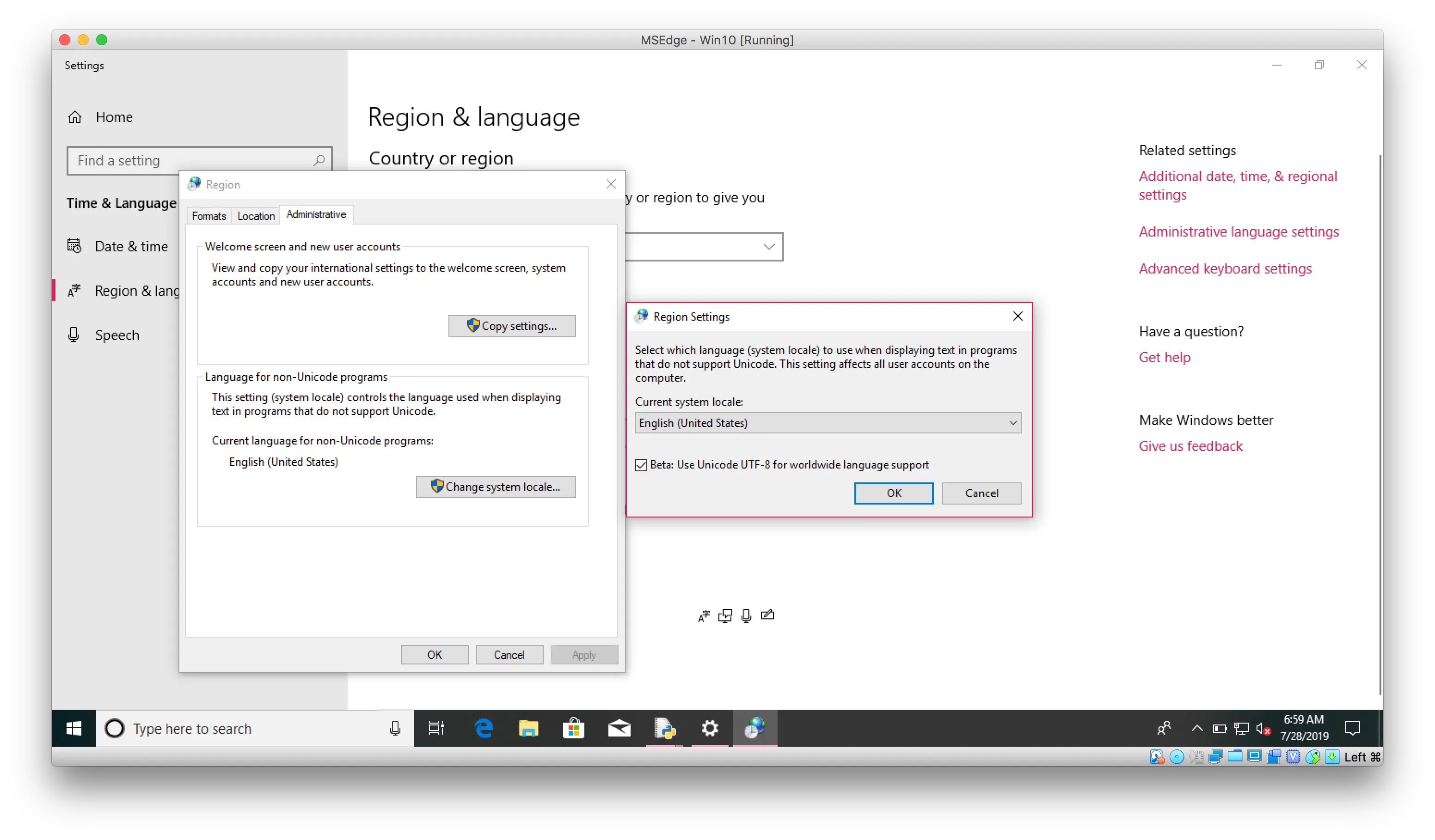Open Administrative language settings link
Viewport: 1435px width, 840px height.
(1239, 231)
